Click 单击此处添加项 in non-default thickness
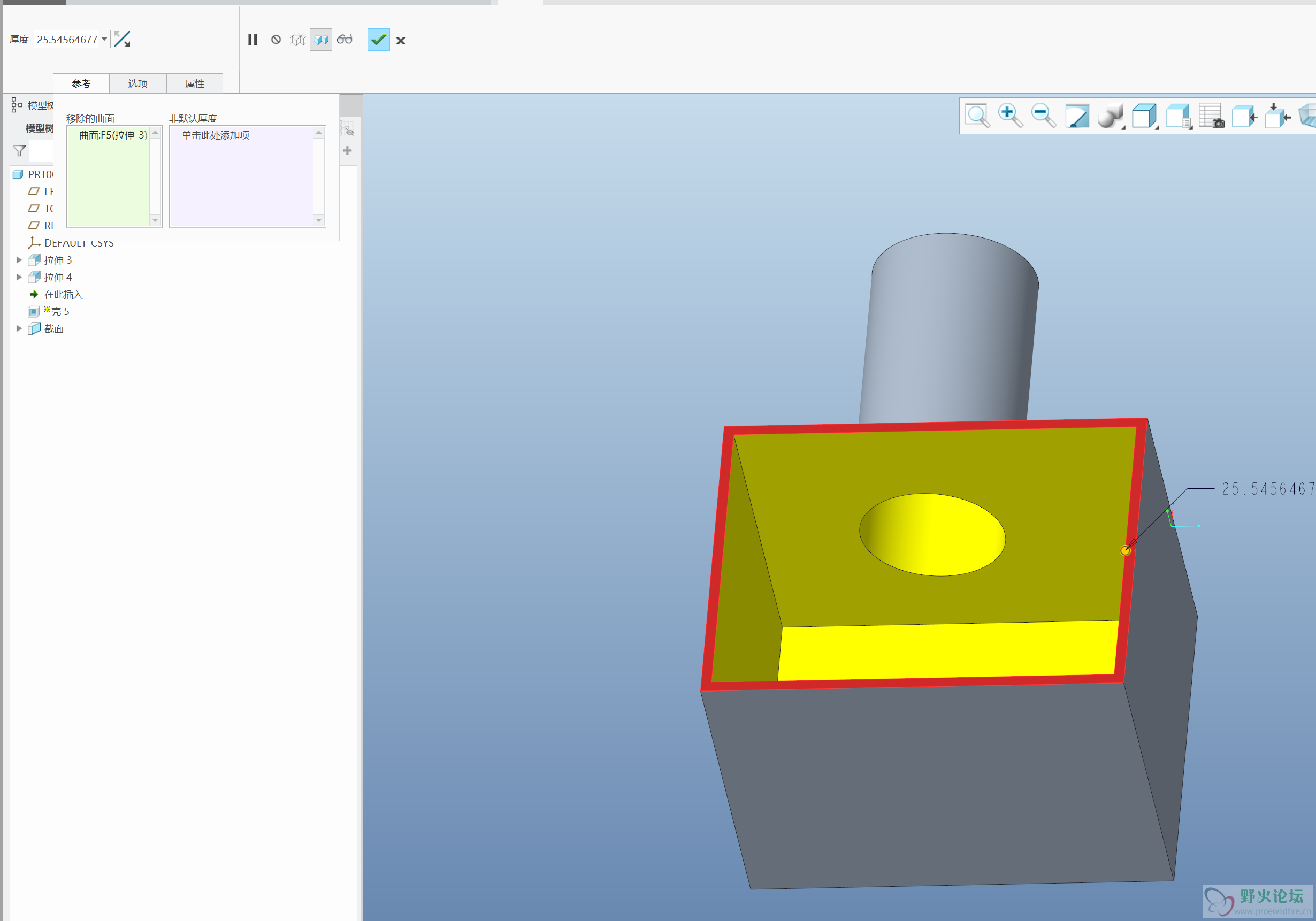 [216, 135]
